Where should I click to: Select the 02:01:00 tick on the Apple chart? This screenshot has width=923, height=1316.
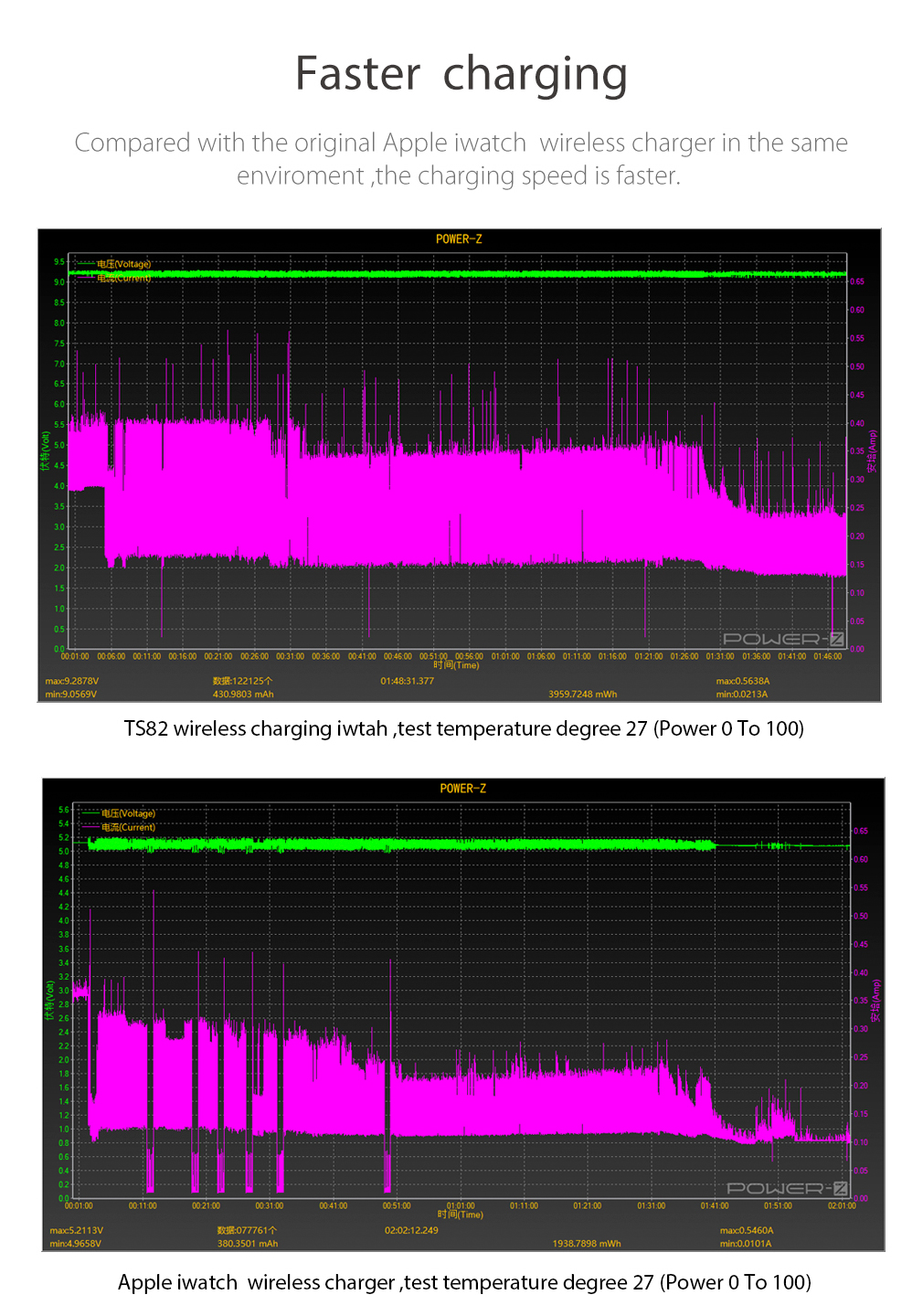pos(842,1206)
